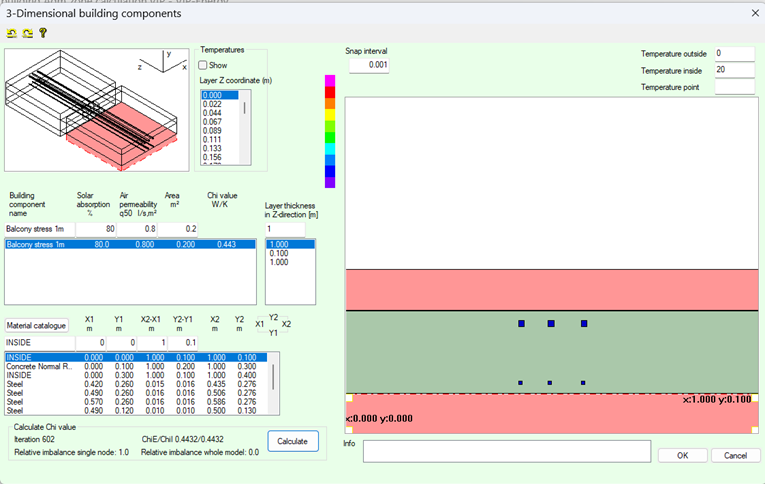Click the redo arrow toolbar icon

(x=27, y=33)
